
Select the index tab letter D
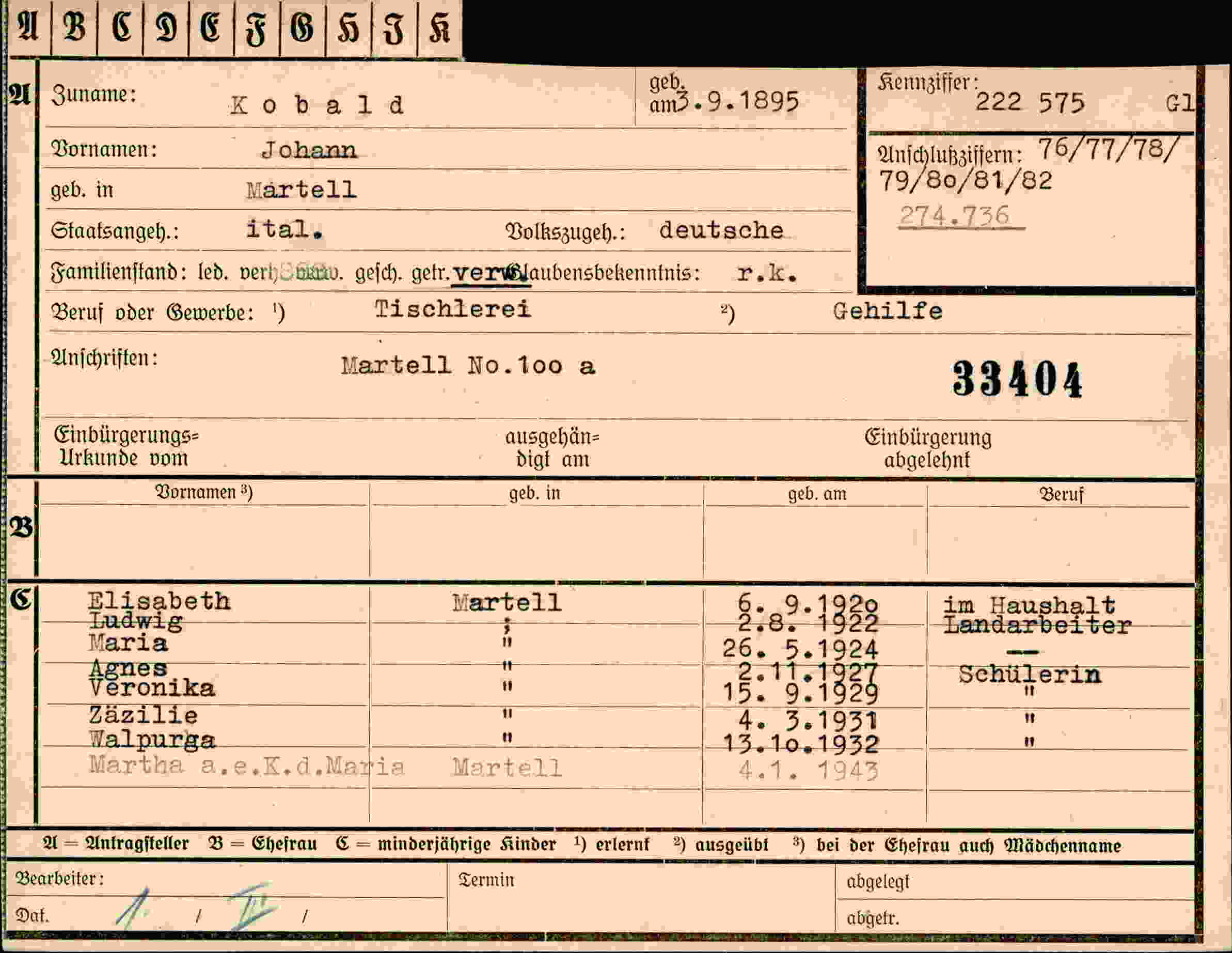click(166, 27)
